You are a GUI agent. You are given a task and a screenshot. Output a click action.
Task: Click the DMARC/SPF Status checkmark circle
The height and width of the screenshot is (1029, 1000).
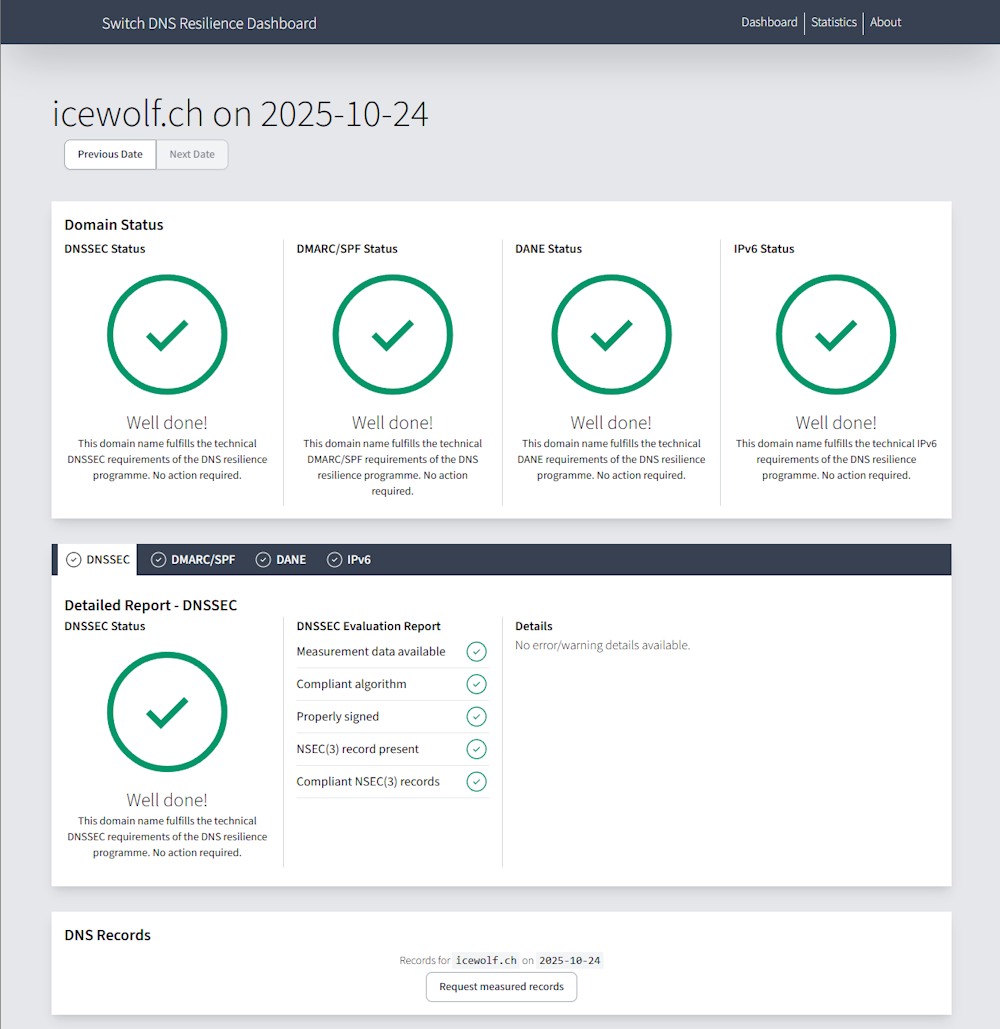[x=392, y=335]
